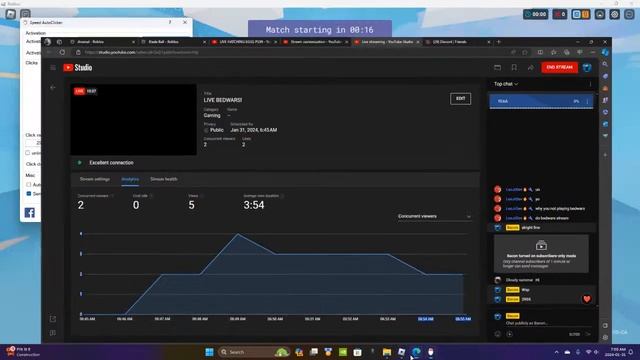This screenshot has width=640, height=360.
Task: Open the browser profile icon
Action: pos(48,42)
